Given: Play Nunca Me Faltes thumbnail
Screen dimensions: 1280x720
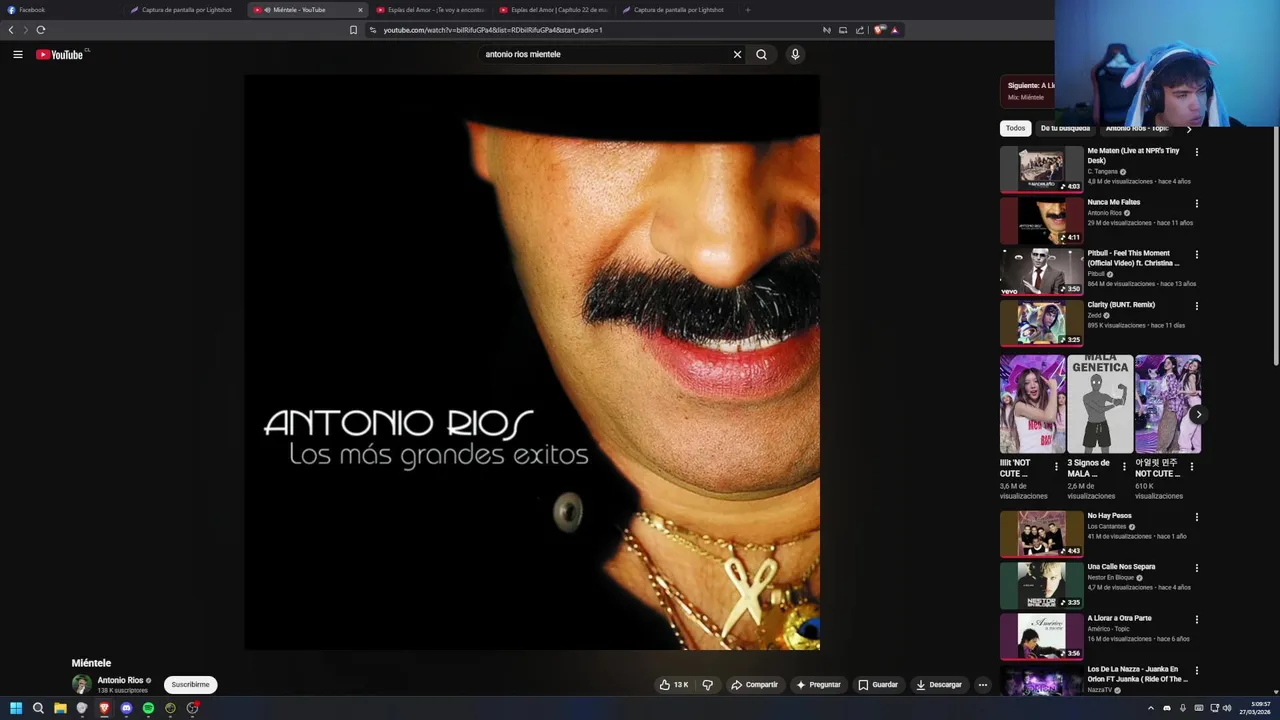Looking at the screenshot, I should click(x=1041, y=220).
